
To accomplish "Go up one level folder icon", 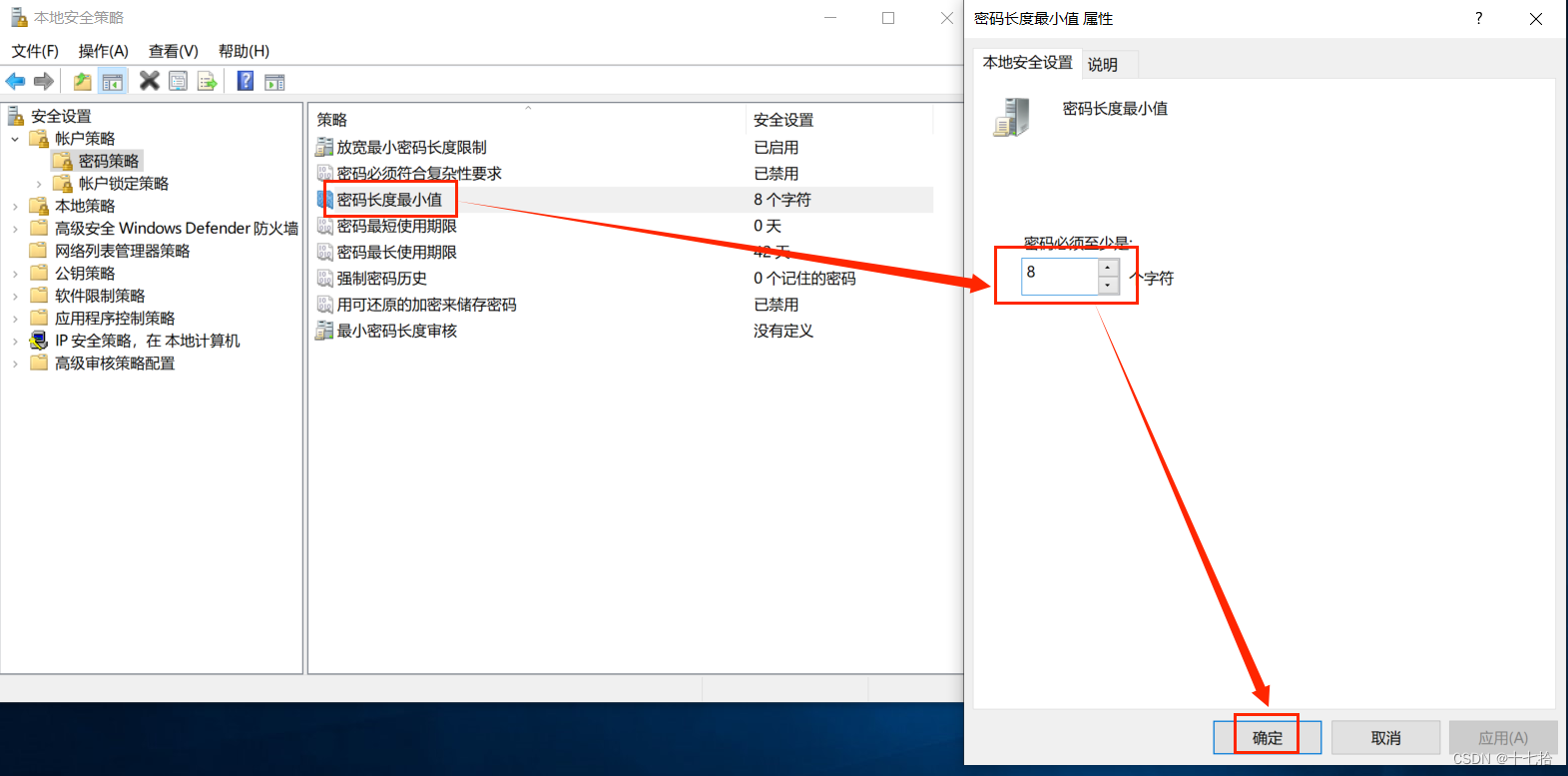I will (x=83, y=82).
